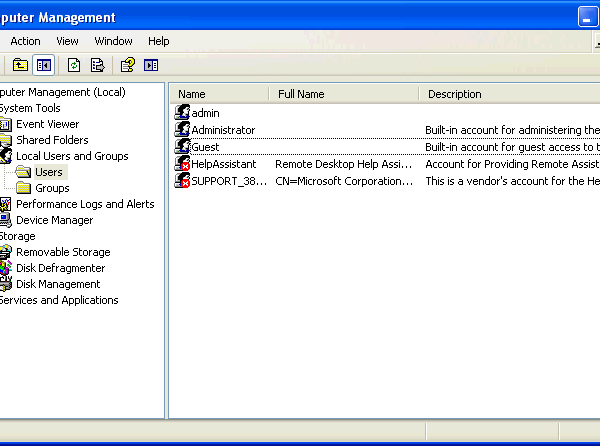
Task: Open the View menu
Action: pyautogui.click(x=67, y=41)
